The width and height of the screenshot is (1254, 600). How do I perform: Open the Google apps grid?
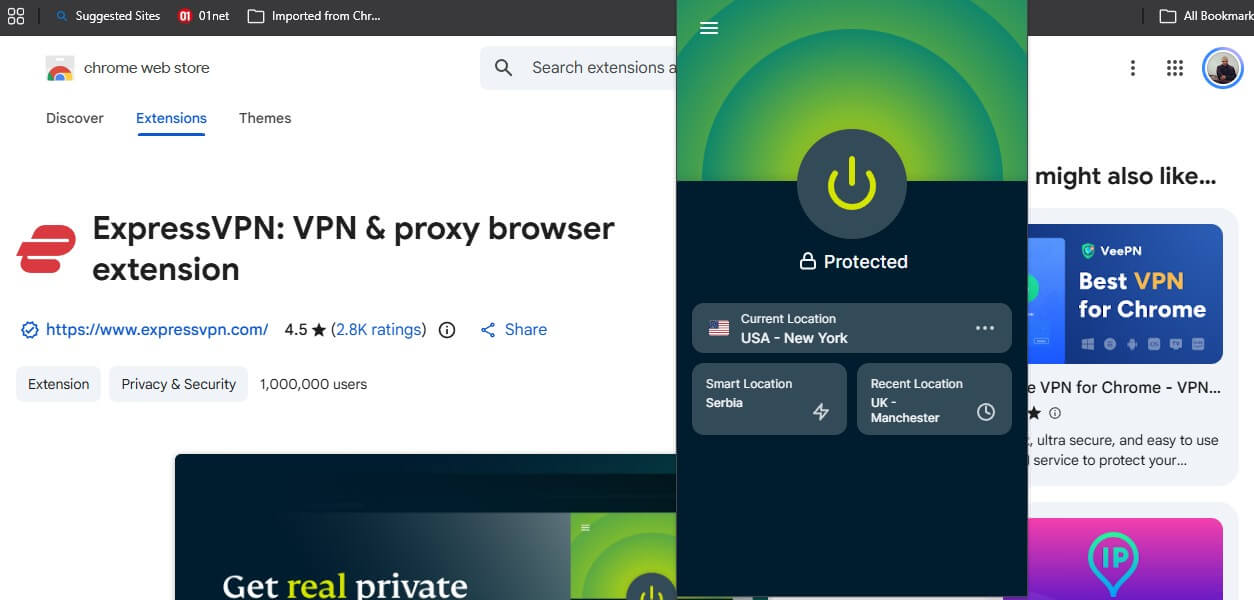pos(1175,68)
